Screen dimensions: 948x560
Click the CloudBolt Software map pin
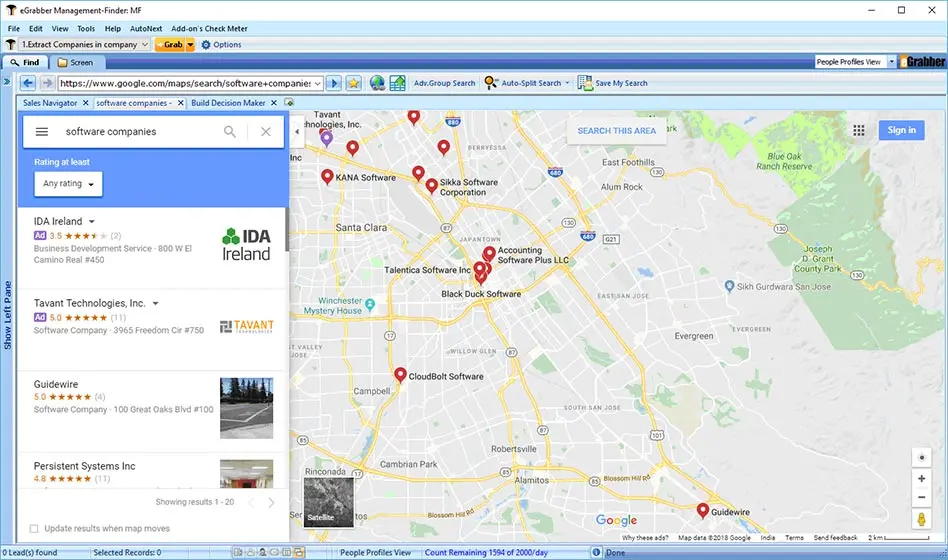point(400,375)
